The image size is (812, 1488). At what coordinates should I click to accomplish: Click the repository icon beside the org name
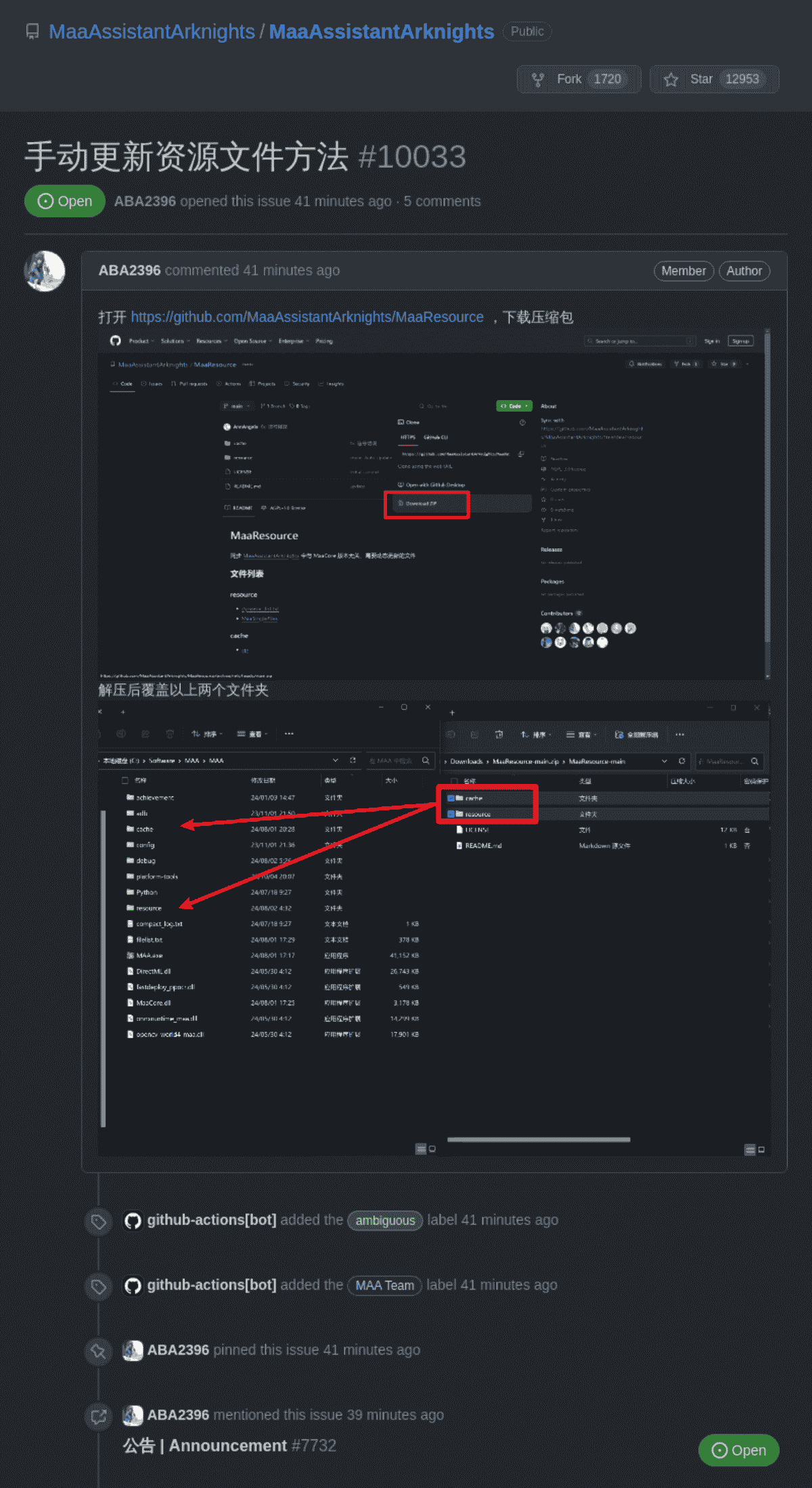32,32
